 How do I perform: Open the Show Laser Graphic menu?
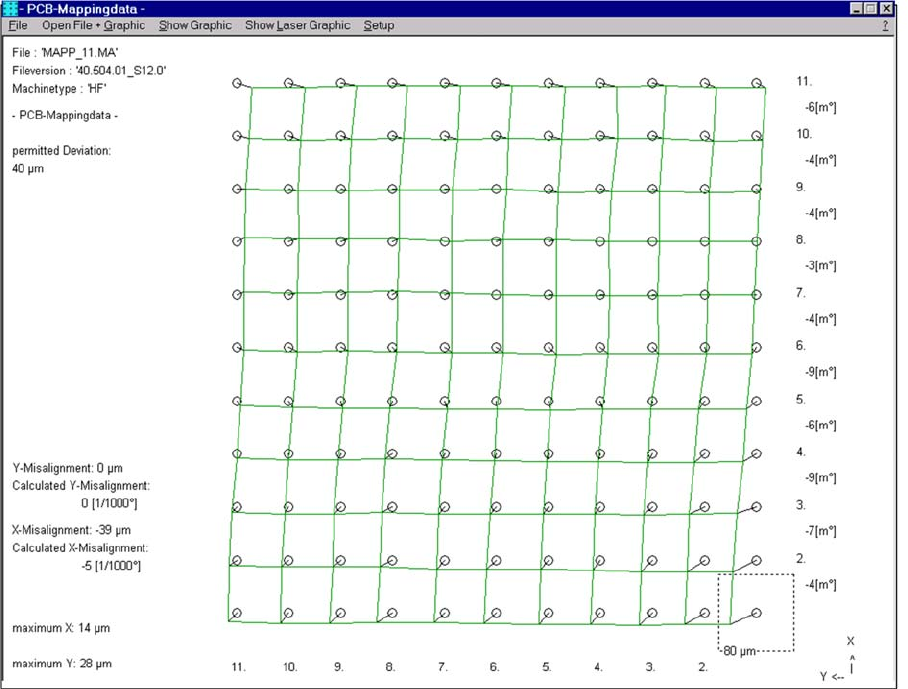point(298,25)
